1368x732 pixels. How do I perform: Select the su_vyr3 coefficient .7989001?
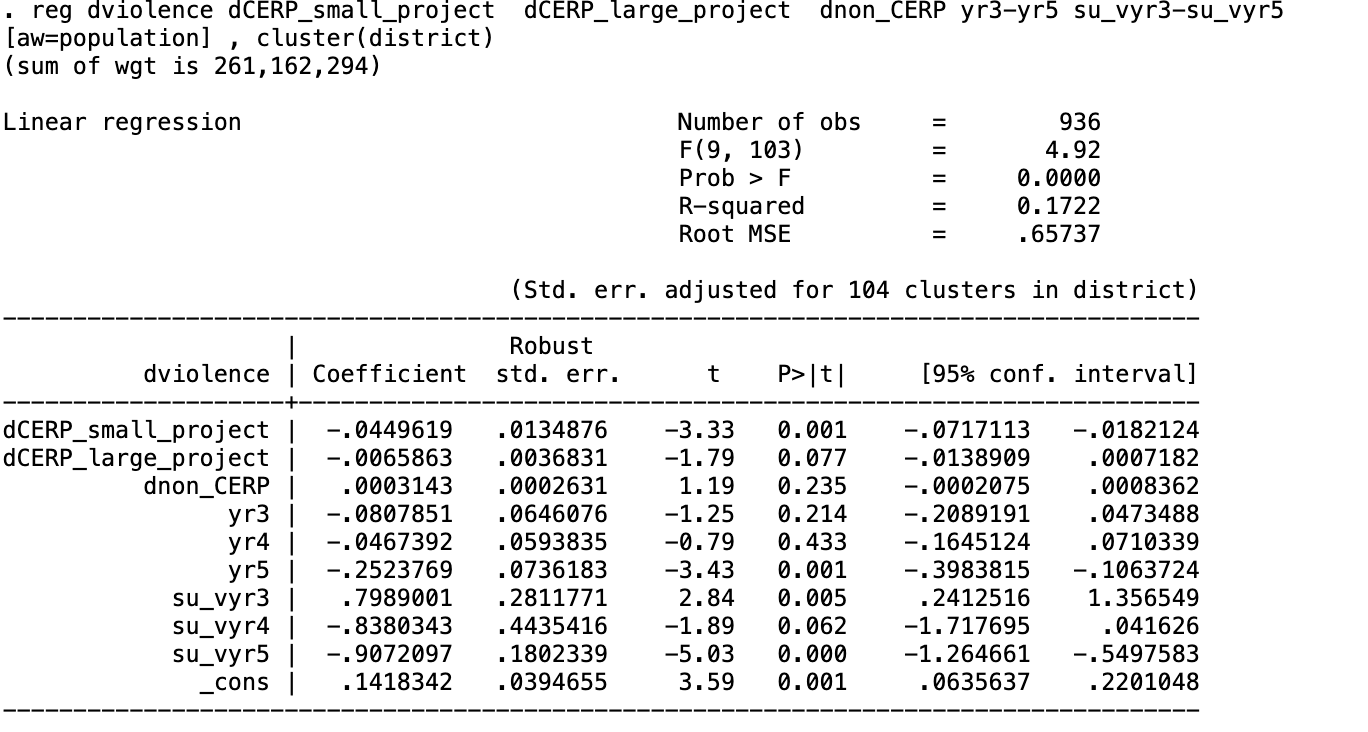click(x=396, y=598)
